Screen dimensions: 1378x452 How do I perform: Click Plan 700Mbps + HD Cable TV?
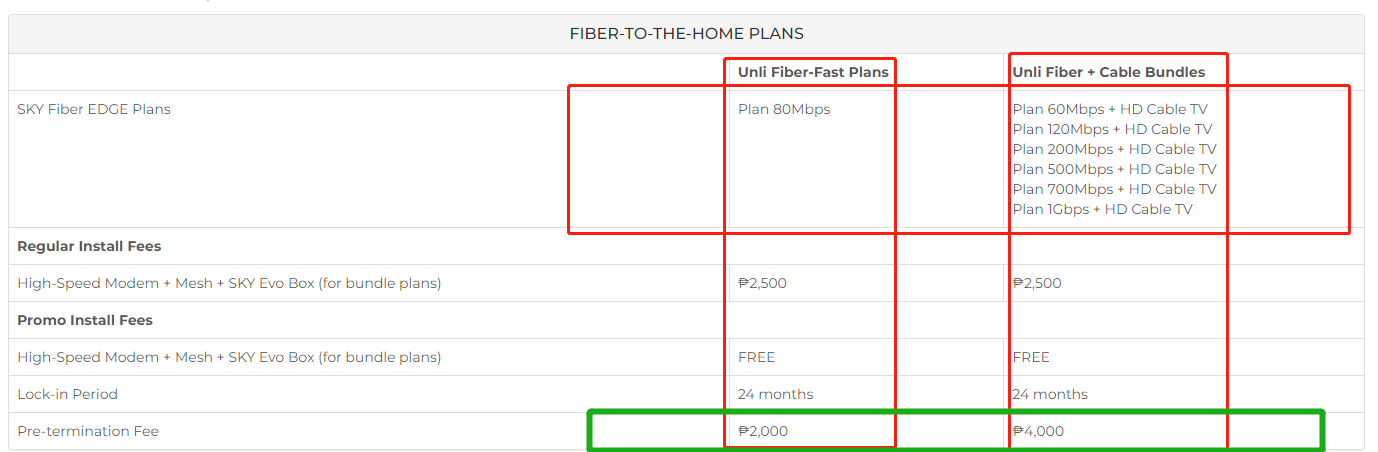click(x=1114, y=189)
